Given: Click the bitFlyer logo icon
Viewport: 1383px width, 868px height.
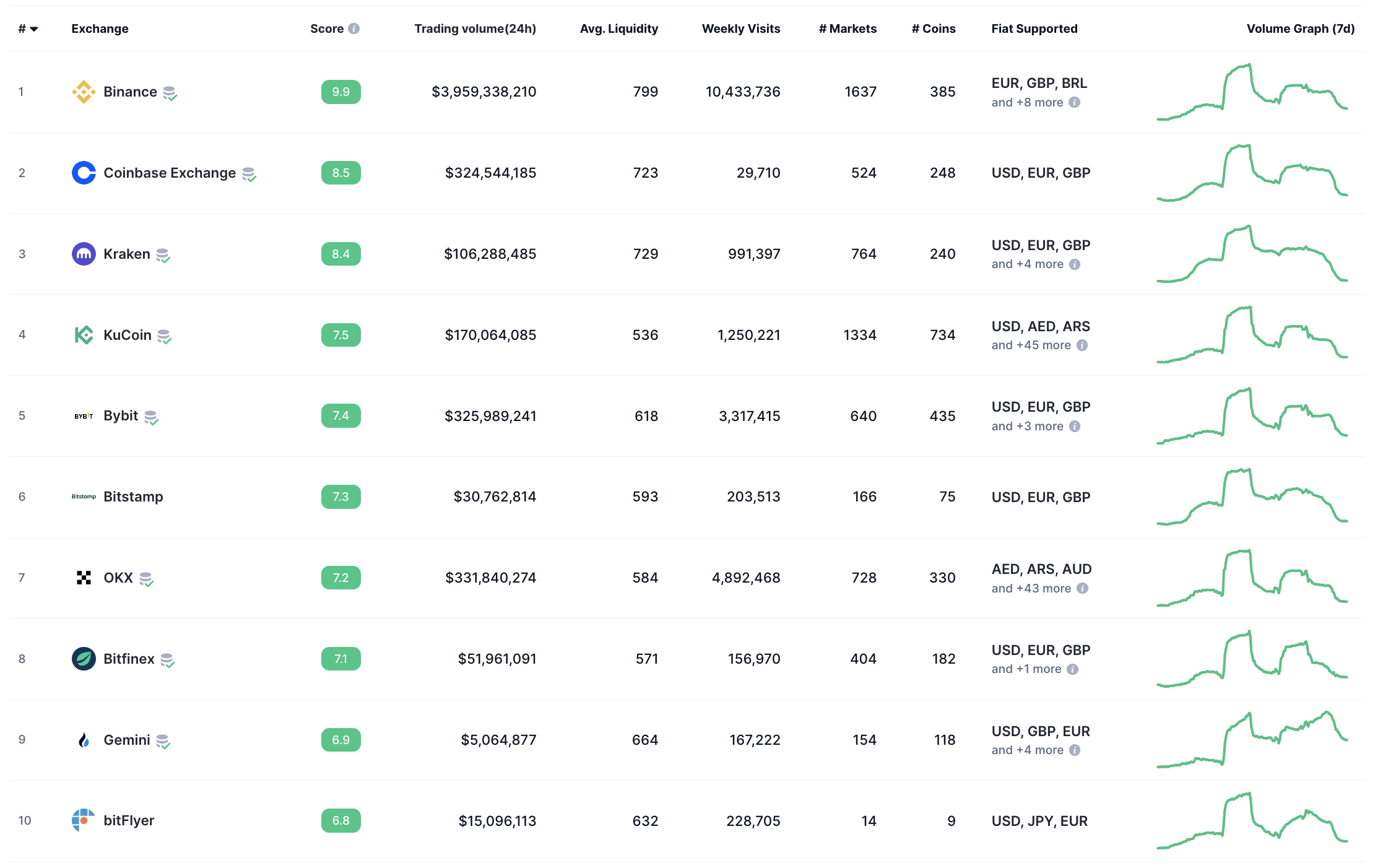Looking at the screenshot, I should [x=84, y=820].
